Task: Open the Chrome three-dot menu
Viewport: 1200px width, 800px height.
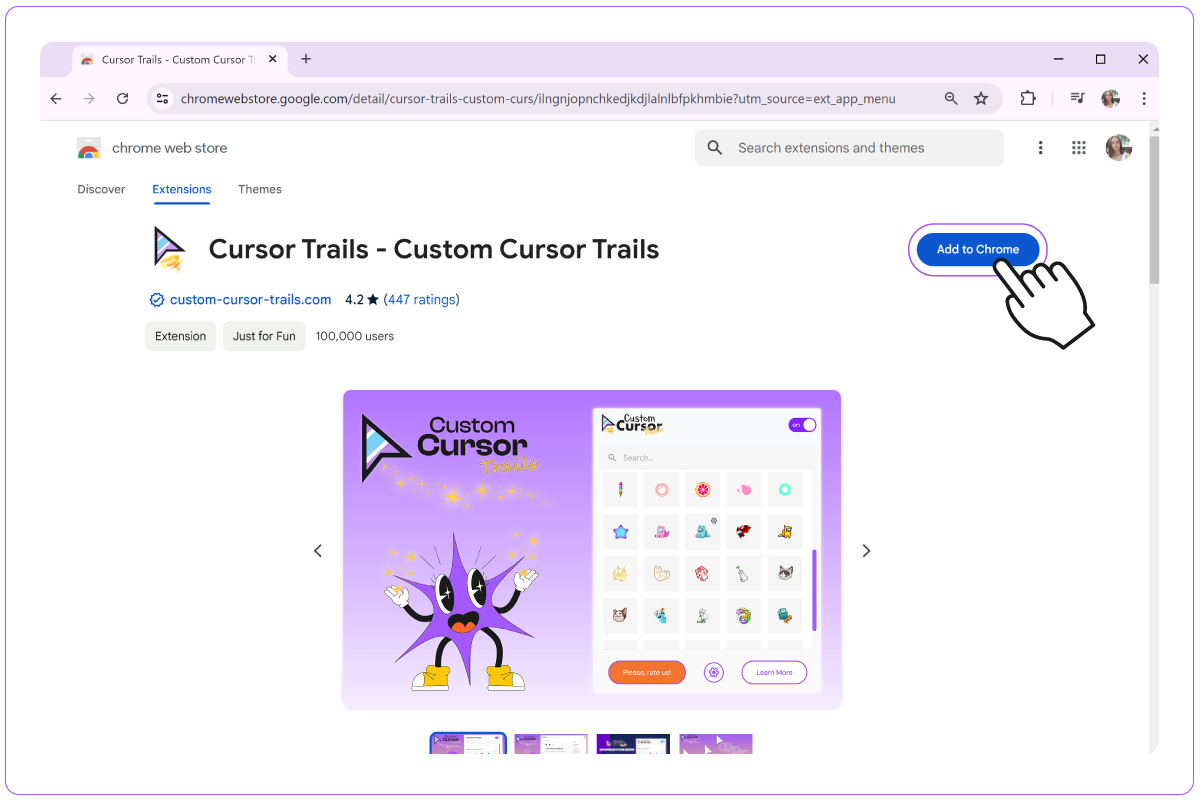Action: pos(1143,98)
